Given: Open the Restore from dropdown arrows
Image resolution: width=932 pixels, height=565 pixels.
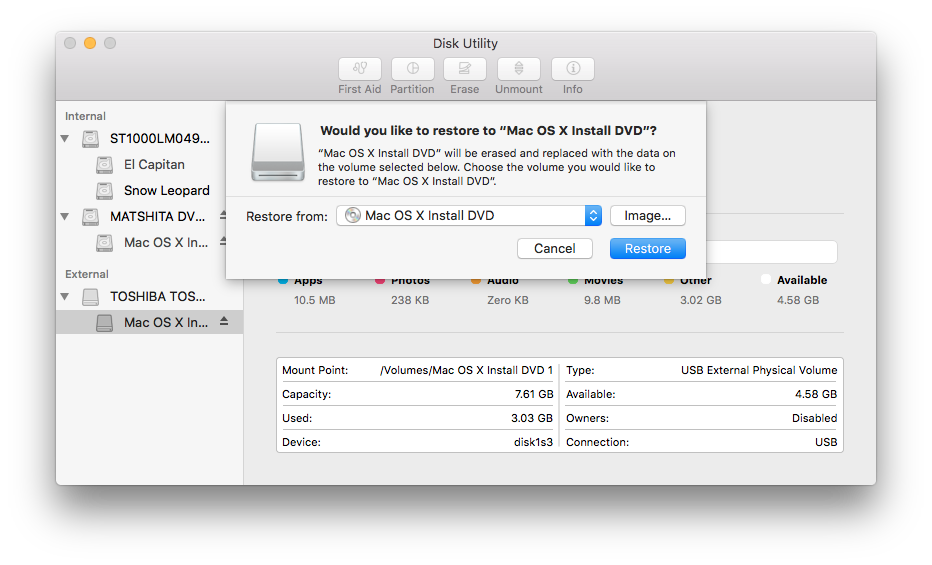Looking at the screenshot, I should [x=593, y=216].
